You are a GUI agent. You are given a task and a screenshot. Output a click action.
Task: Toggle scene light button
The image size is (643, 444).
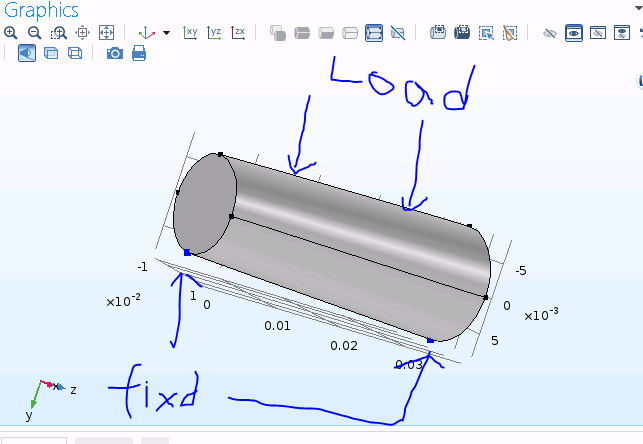click(27, 53)
